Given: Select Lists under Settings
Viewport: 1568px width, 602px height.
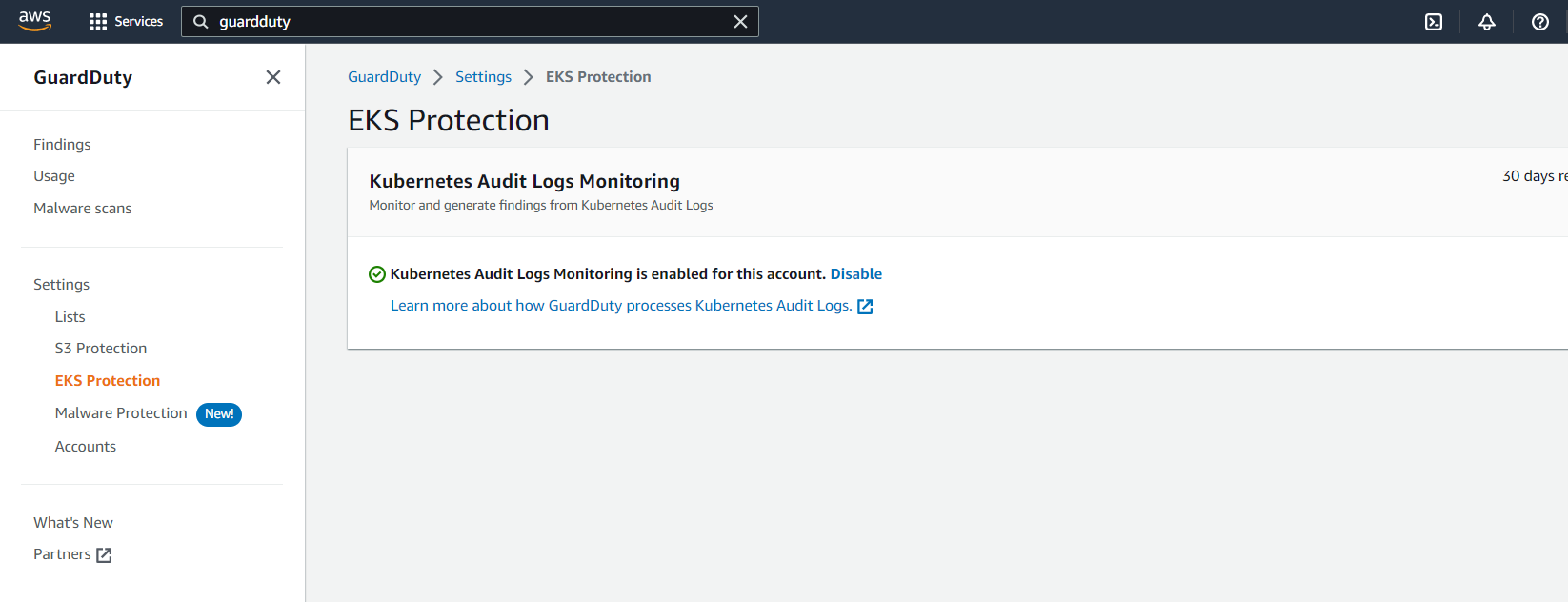Looking at the screenshot, I should click(70, 317).
